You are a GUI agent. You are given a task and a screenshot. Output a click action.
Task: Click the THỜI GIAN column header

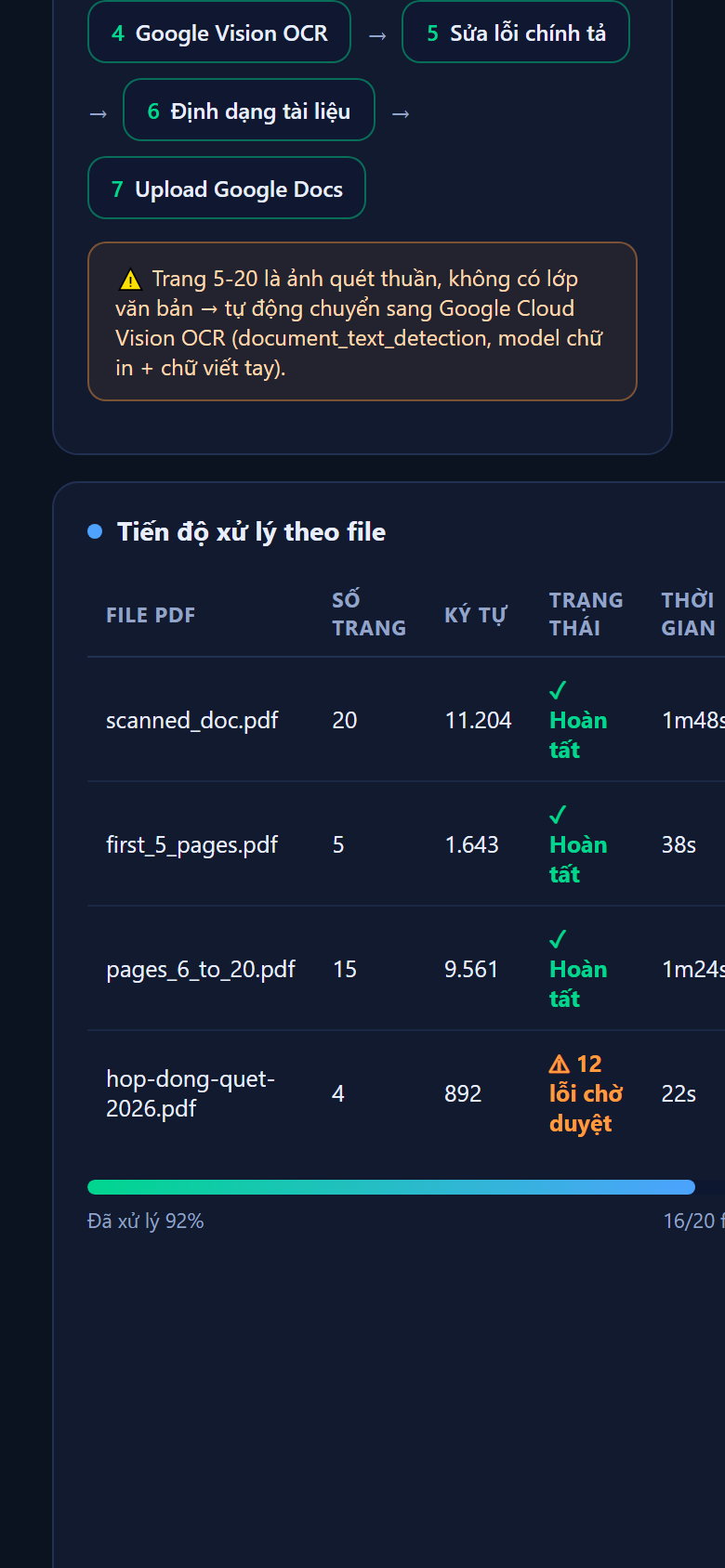tap(688, 614)
